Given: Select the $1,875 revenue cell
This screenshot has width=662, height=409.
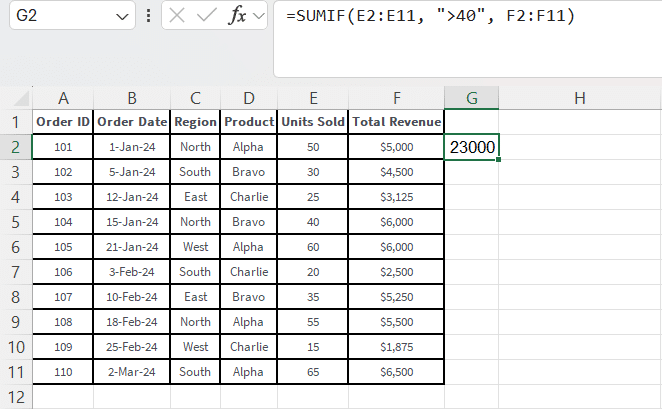Looking at the screenshot, I should (396, 347).
